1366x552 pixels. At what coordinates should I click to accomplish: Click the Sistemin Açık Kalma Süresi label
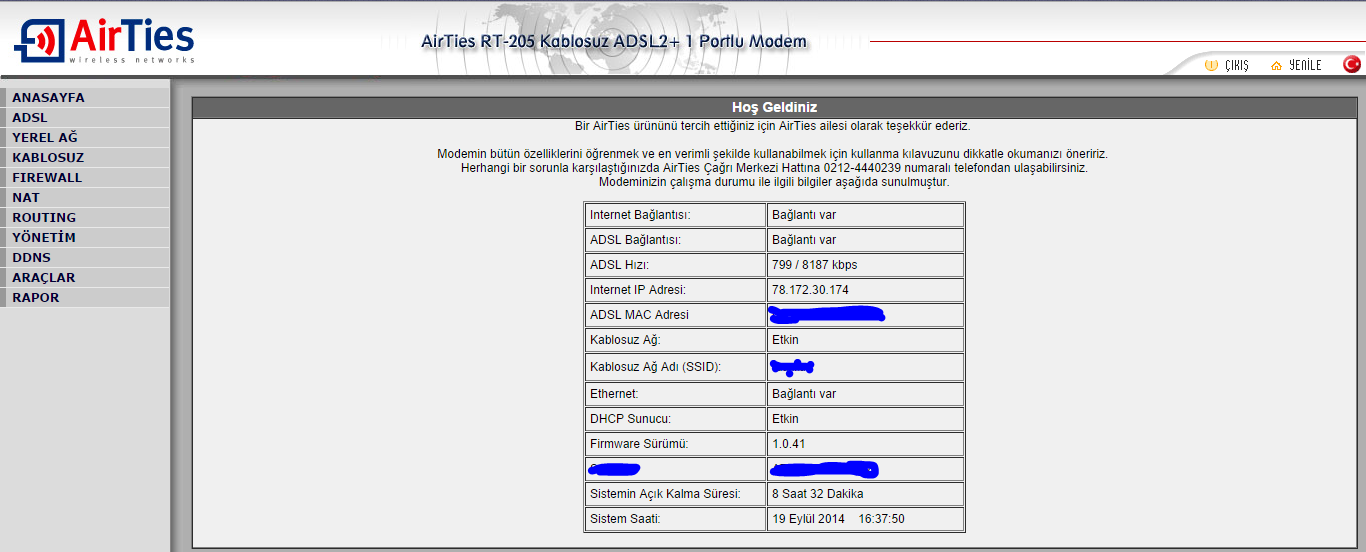pos(665,494)
